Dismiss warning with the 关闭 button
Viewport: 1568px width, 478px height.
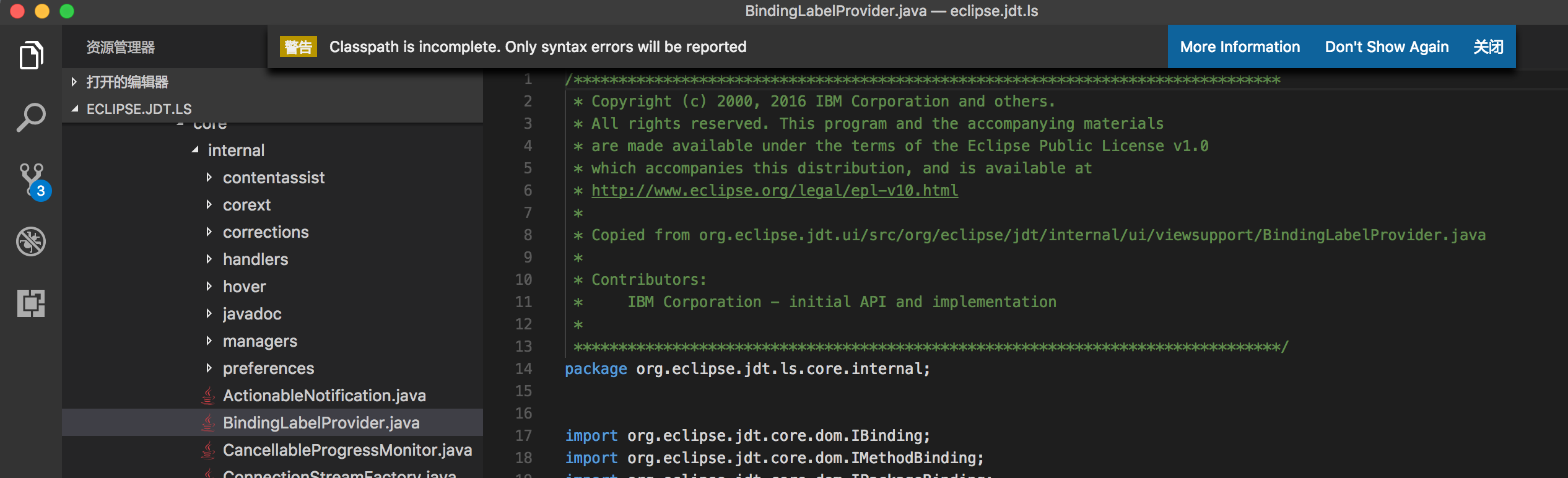coord(1488,47)
